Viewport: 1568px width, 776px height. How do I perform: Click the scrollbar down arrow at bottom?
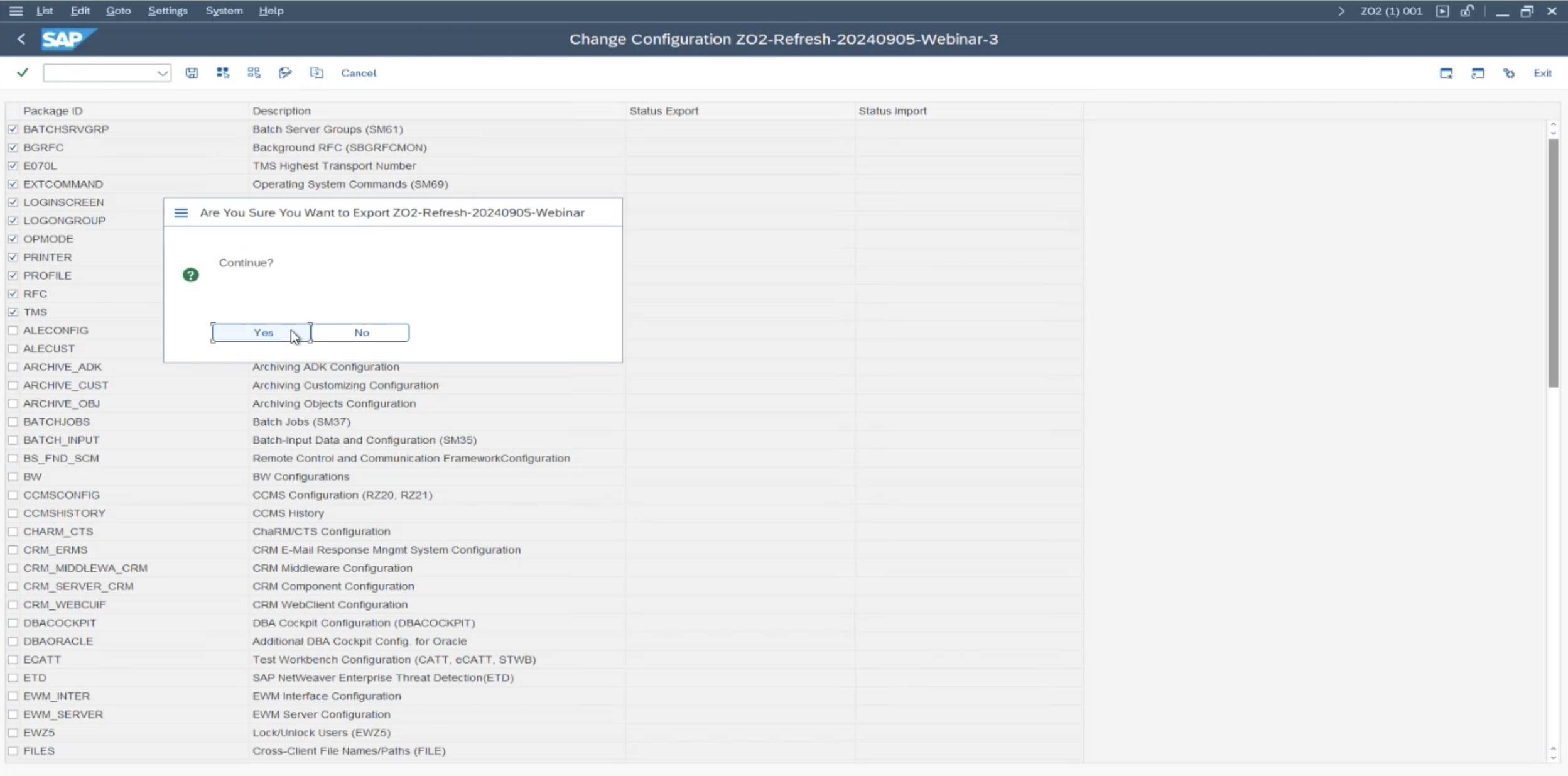pos(1553,757)
